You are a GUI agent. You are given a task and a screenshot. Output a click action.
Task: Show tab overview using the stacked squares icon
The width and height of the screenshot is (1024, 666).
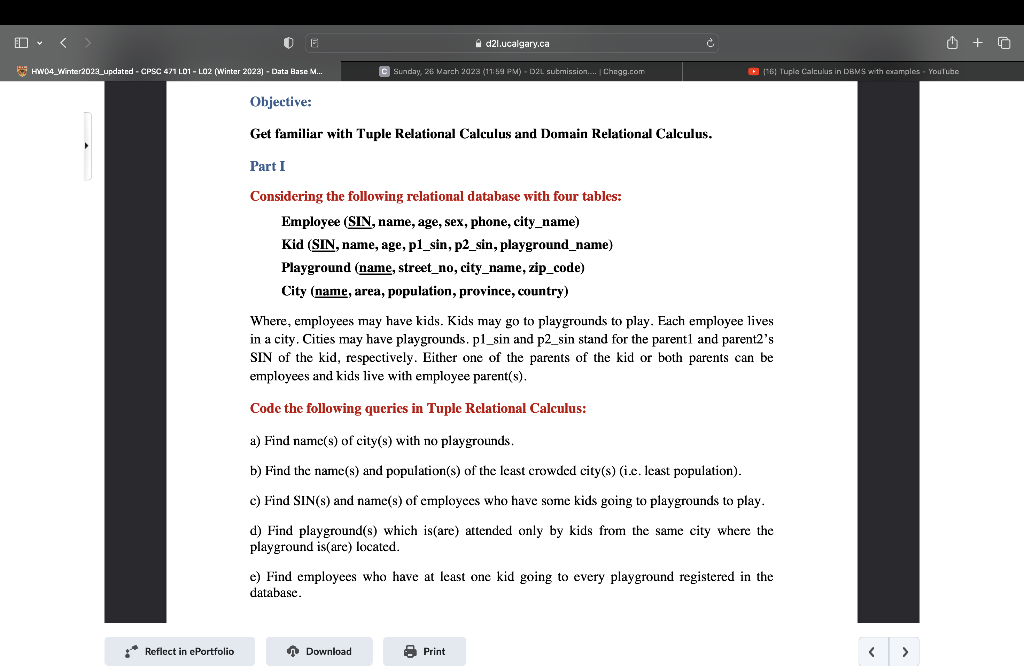click(x=1003, y=43)
